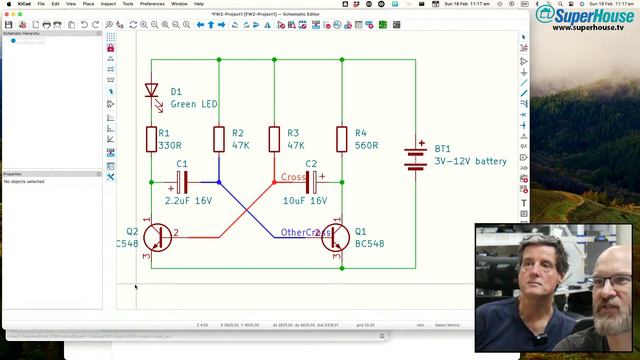Close the Schematic Hierarchy panel
The image size is (640, 360).
[99, 33]
